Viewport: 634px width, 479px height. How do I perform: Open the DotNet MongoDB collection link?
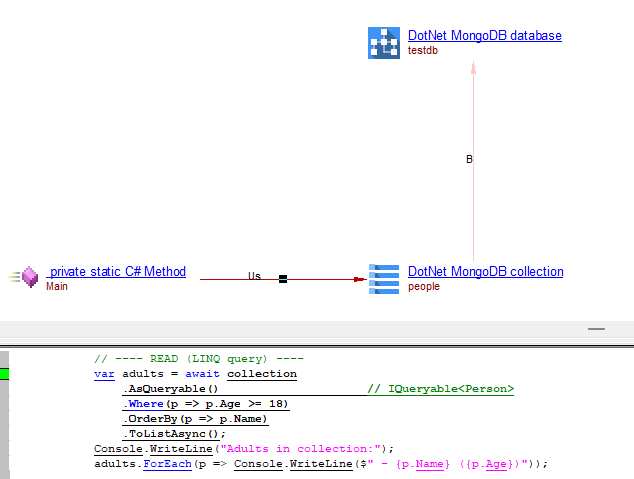pos(485,272)
